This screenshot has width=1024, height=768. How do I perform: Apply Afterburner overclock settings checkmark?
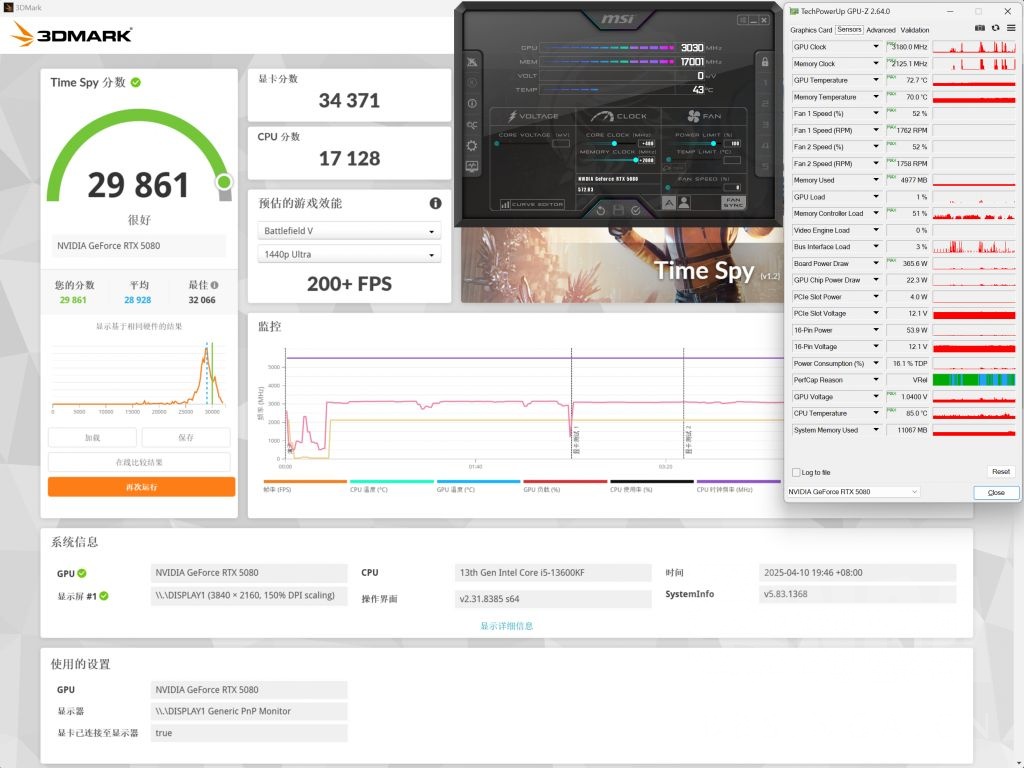[635, 210]
